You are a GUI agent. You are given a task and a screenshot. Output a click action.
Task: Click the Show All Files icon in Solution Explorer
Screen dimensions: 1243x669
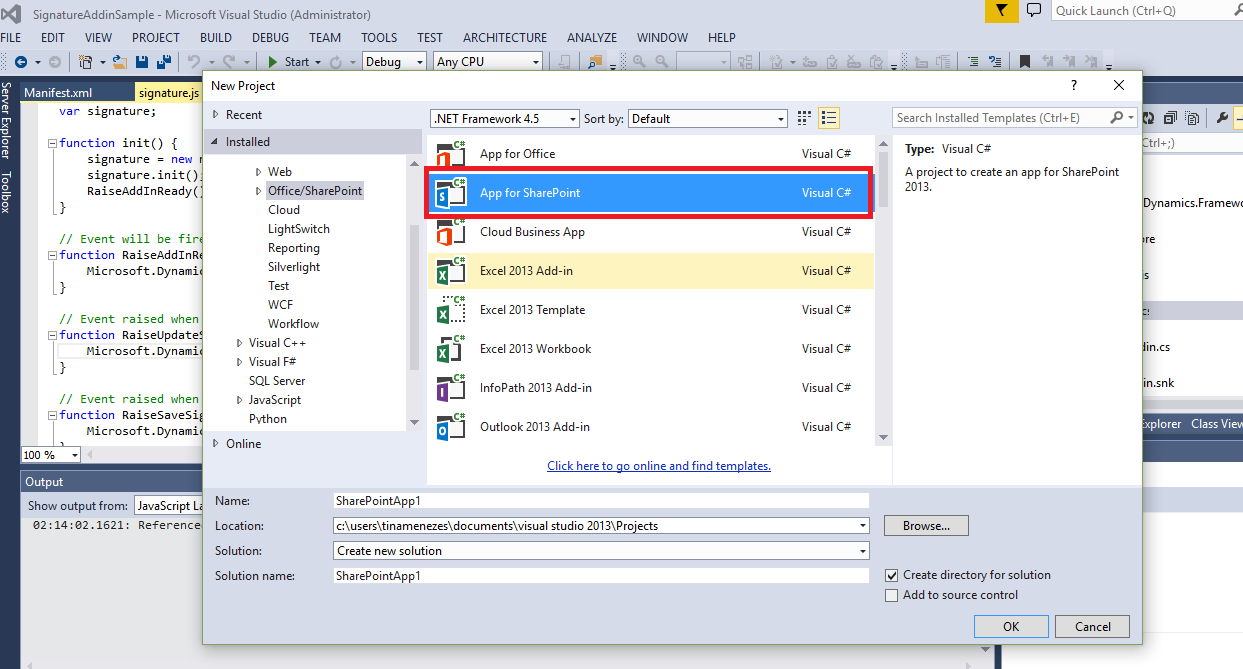(x=1193, y=118)
